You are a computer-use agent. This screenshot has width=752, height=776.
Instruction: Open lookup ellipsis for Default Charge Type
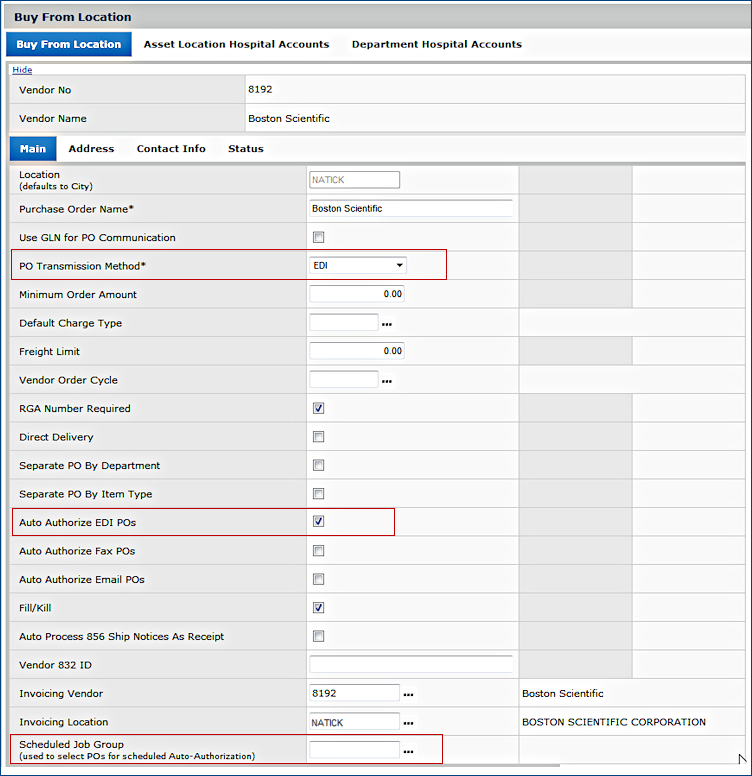(386, 324)
